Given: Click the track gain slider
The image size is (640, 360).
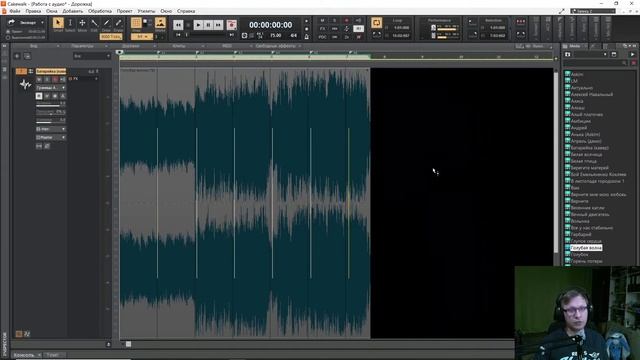Looking at the screenshot, I should [51, 121].
